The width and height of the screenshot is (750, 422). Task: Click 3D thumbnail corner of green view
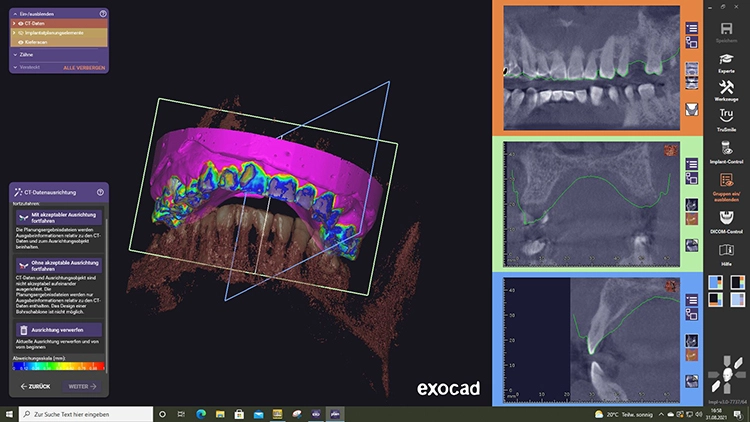671,151
